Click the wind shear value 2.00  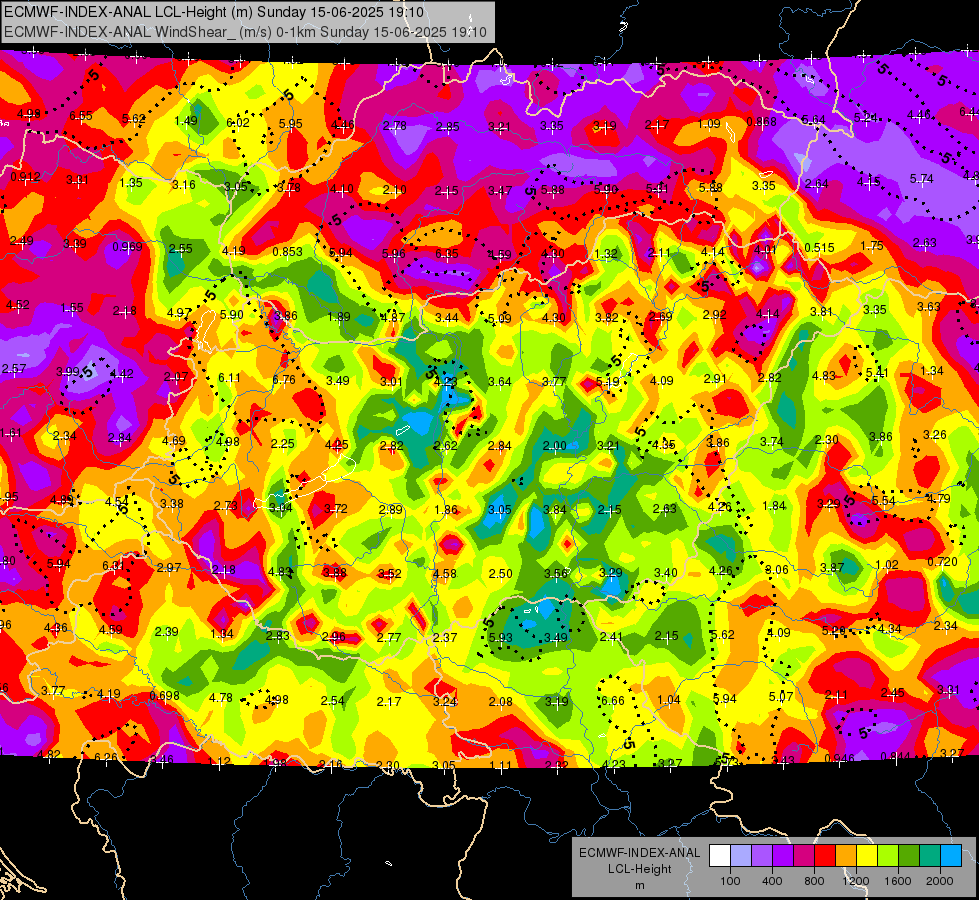(554, 446)
